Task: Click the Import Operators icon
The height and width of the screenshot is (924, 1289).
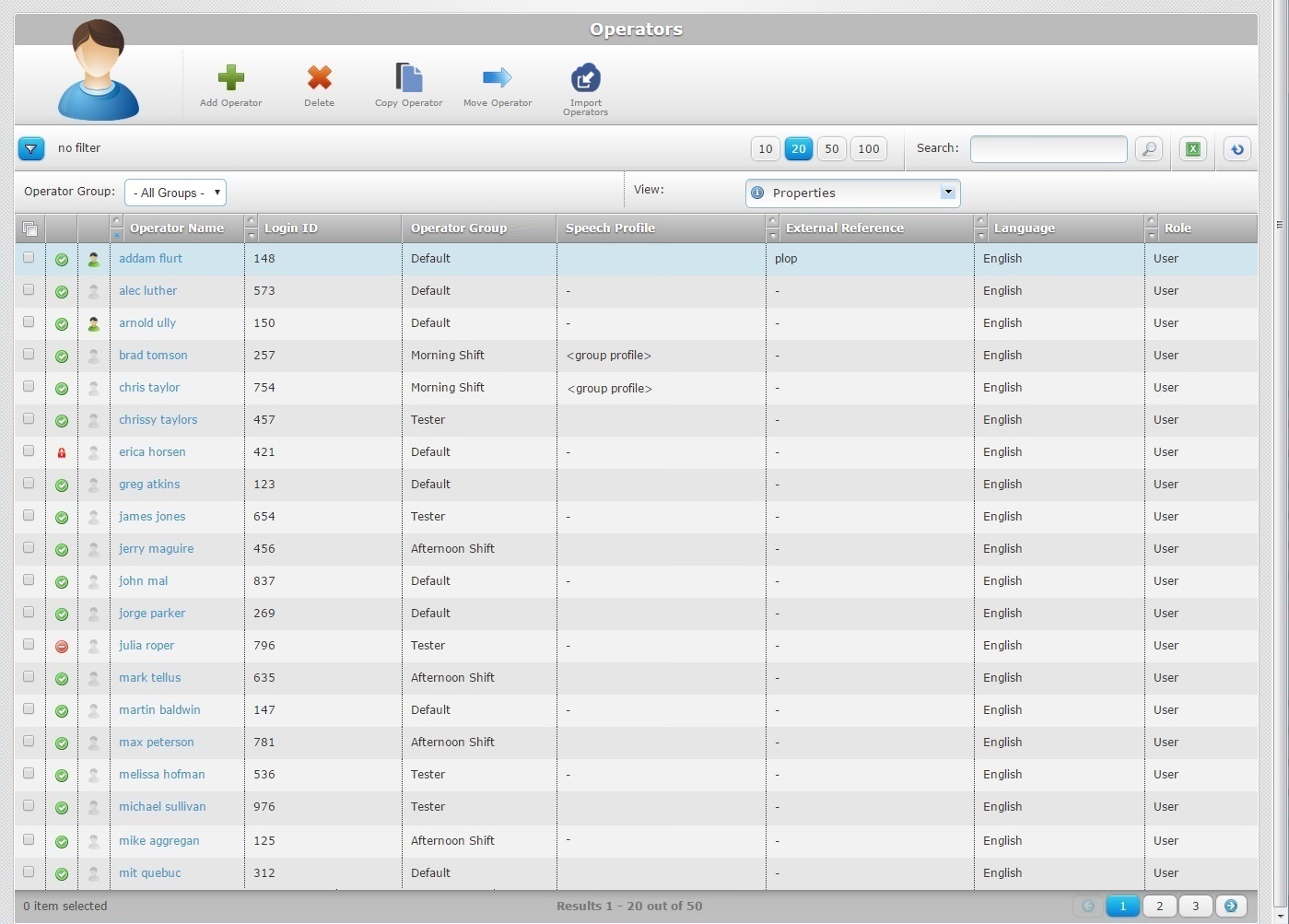Action: (x=586, y=77)
